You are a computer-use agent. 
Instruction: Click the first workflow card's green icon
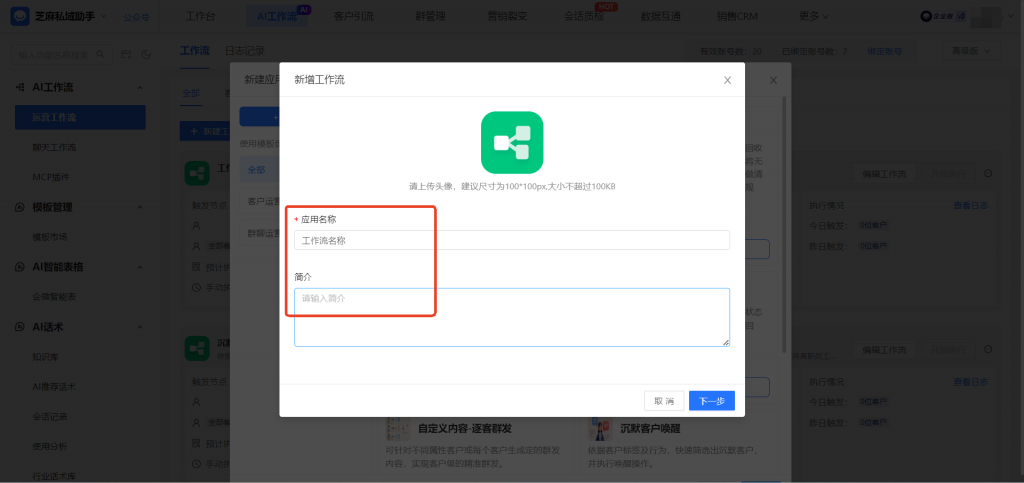pos(197,173)
